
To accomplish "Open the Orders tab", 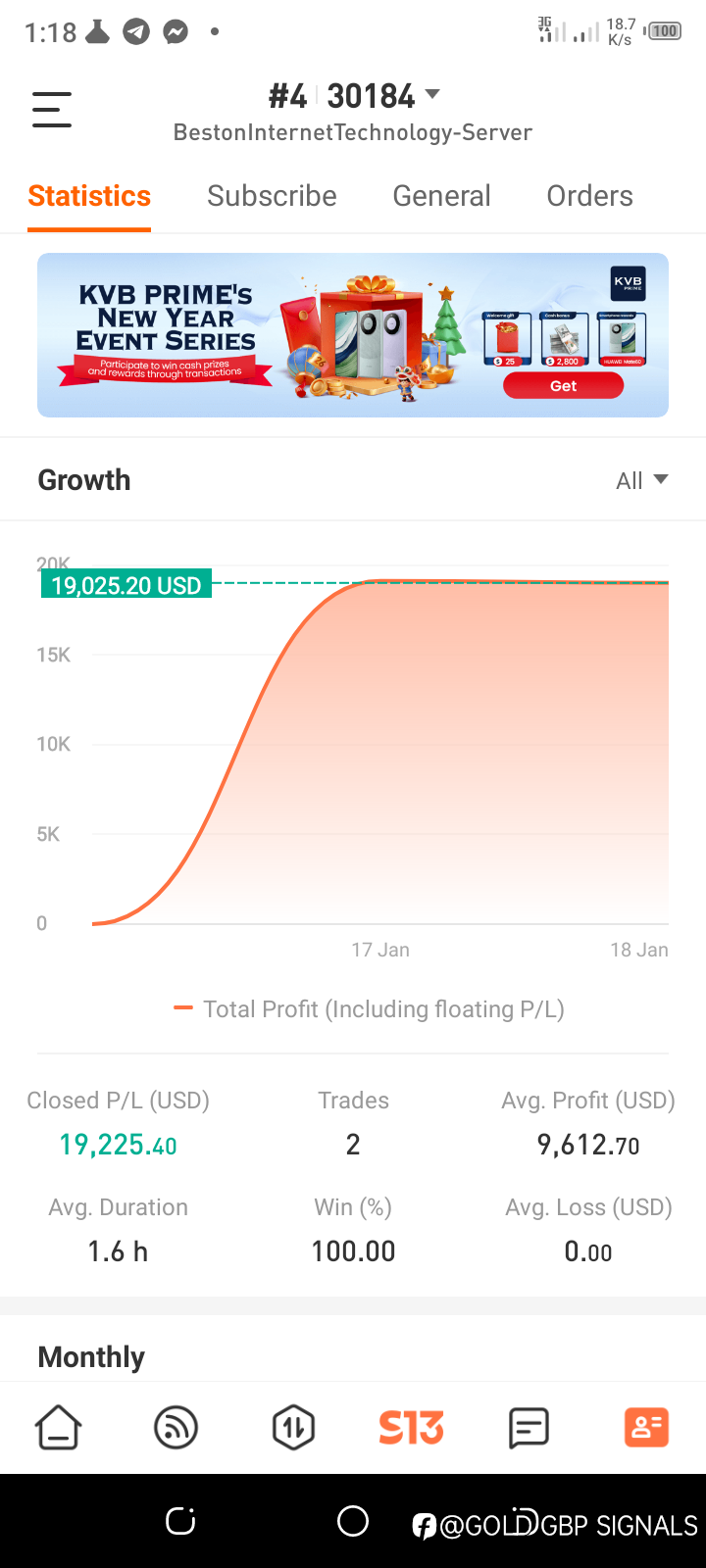I will [x=589, y=196].
